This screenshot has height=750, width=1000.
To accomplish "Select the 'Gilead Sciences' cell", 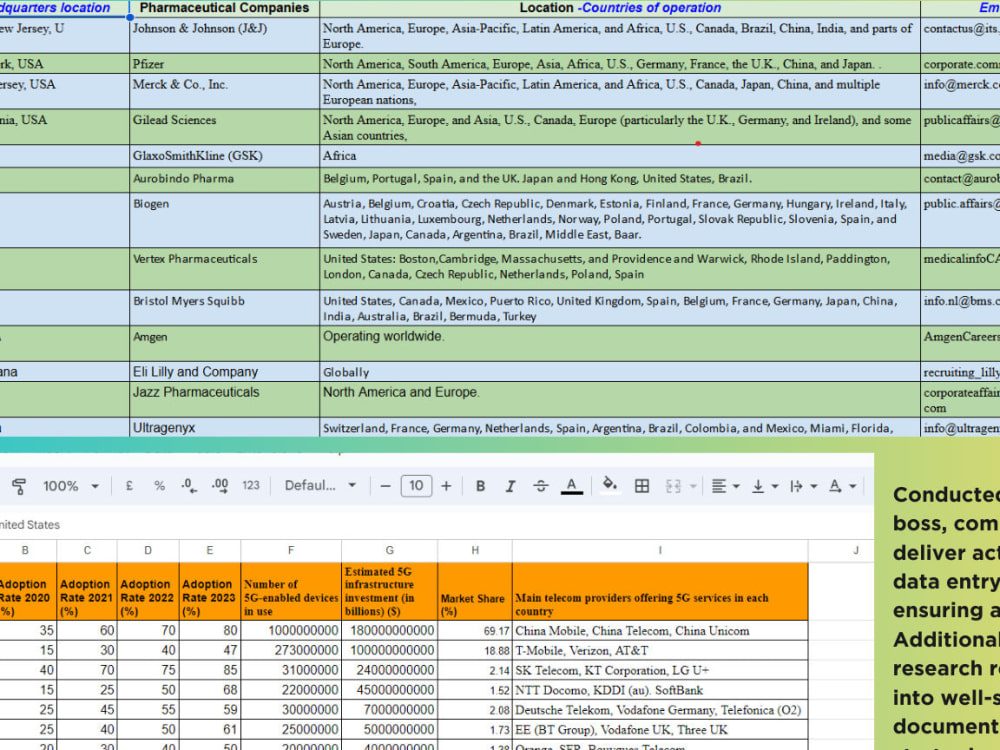I will click(x=224, y=127).
